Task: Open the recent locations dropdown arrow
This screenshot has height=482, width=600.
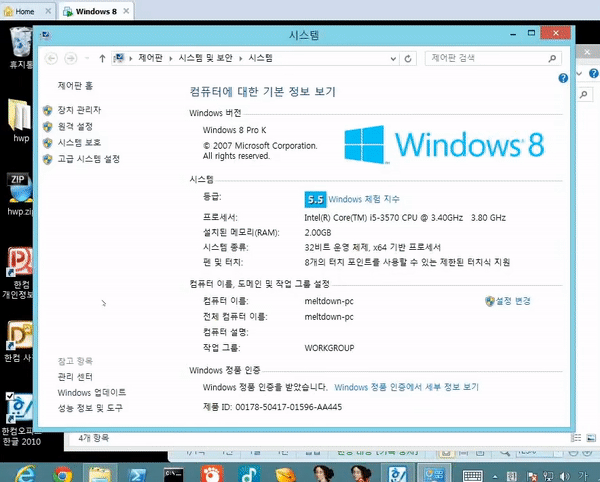Action: pos(87,58)
